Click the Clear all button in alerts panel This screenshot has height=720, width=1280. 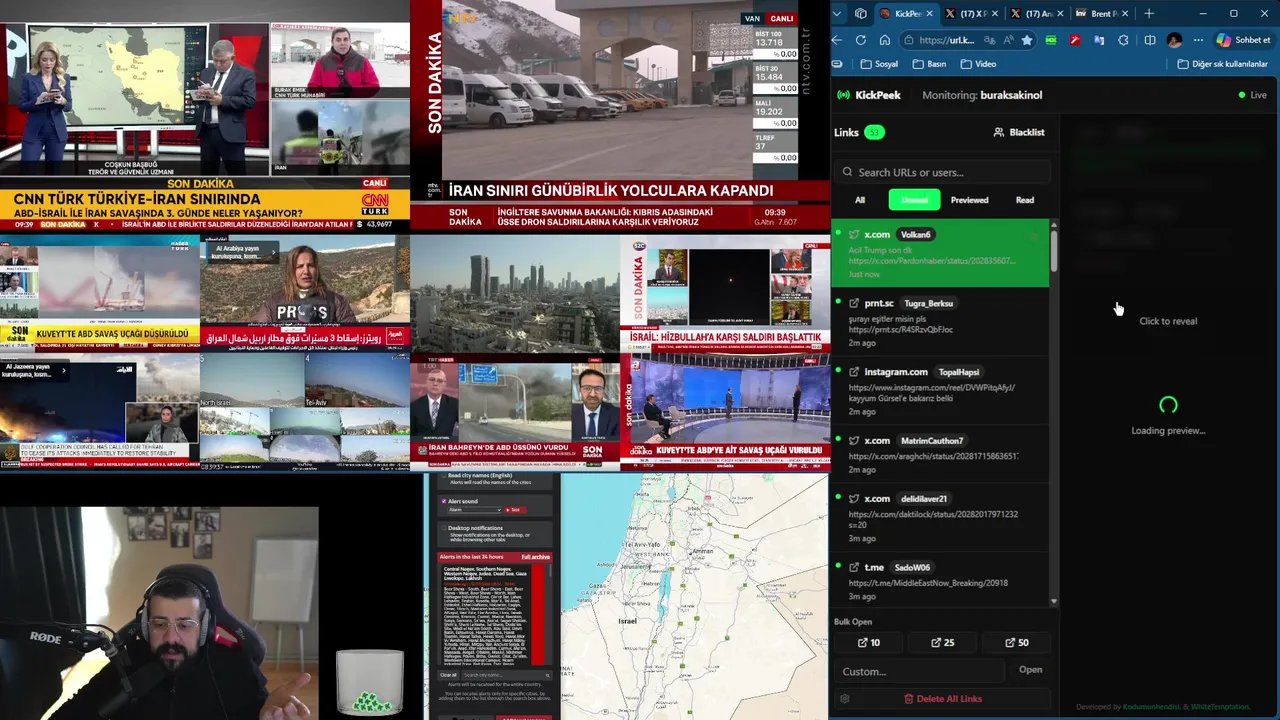[449, 675]
